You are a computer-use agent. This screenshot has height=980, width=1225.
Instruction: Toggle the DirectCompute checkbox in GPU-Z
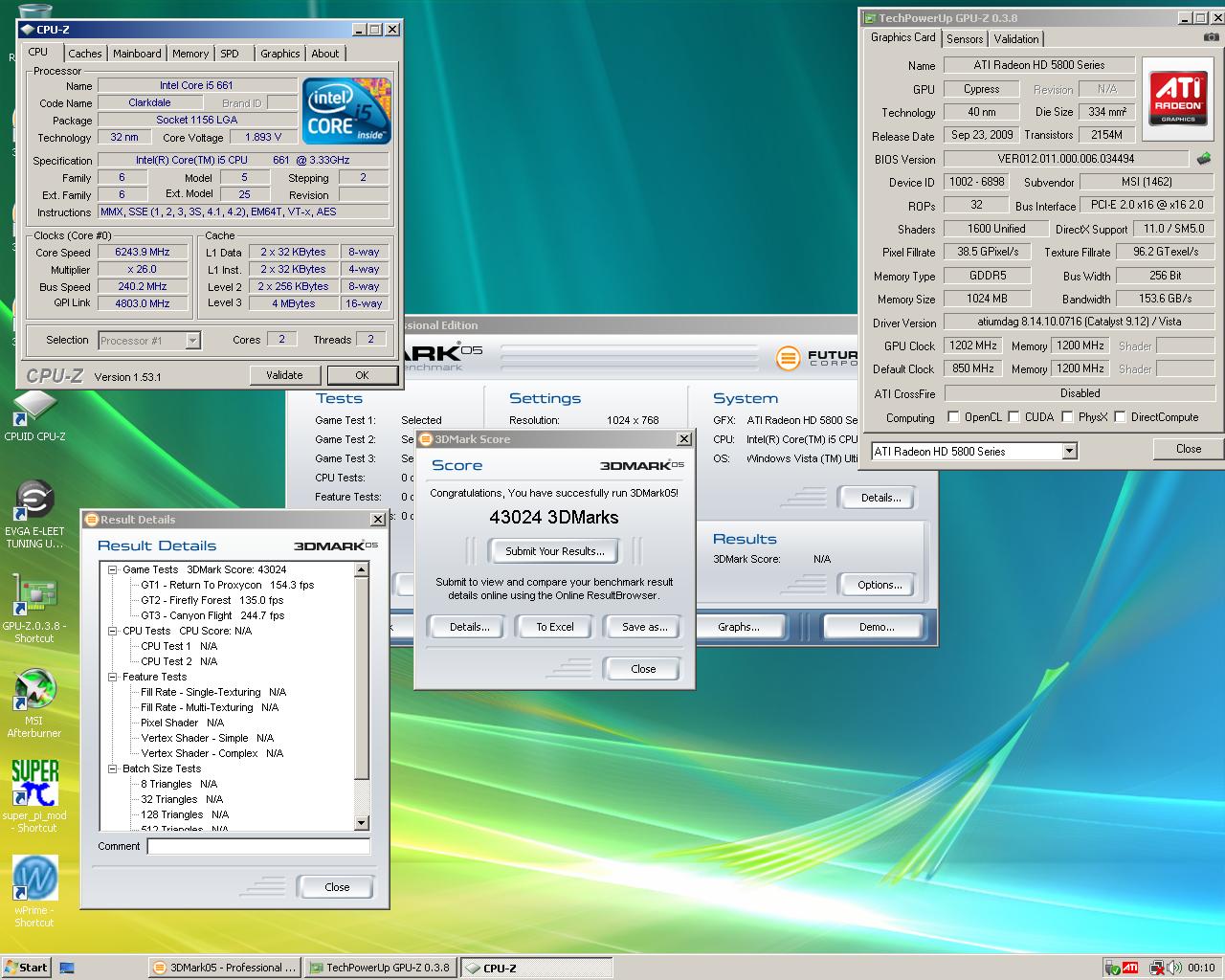(x=1119, y=417)
